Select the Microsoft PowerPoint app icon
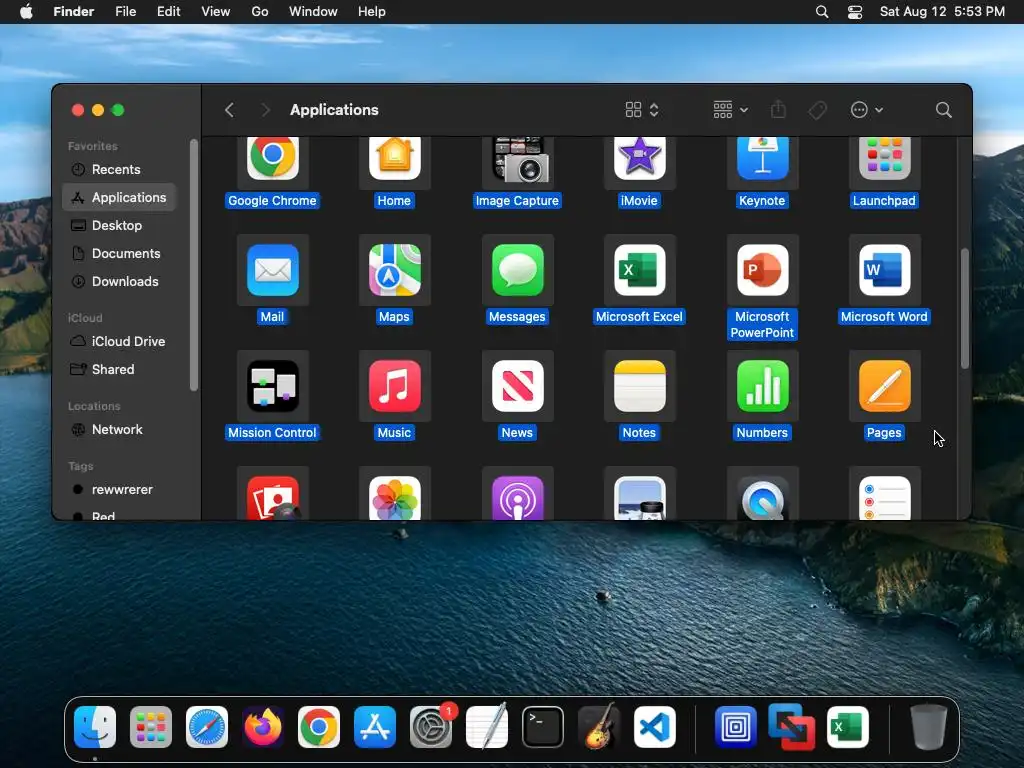Screen dimensions: 1024x768 [762, 270]
